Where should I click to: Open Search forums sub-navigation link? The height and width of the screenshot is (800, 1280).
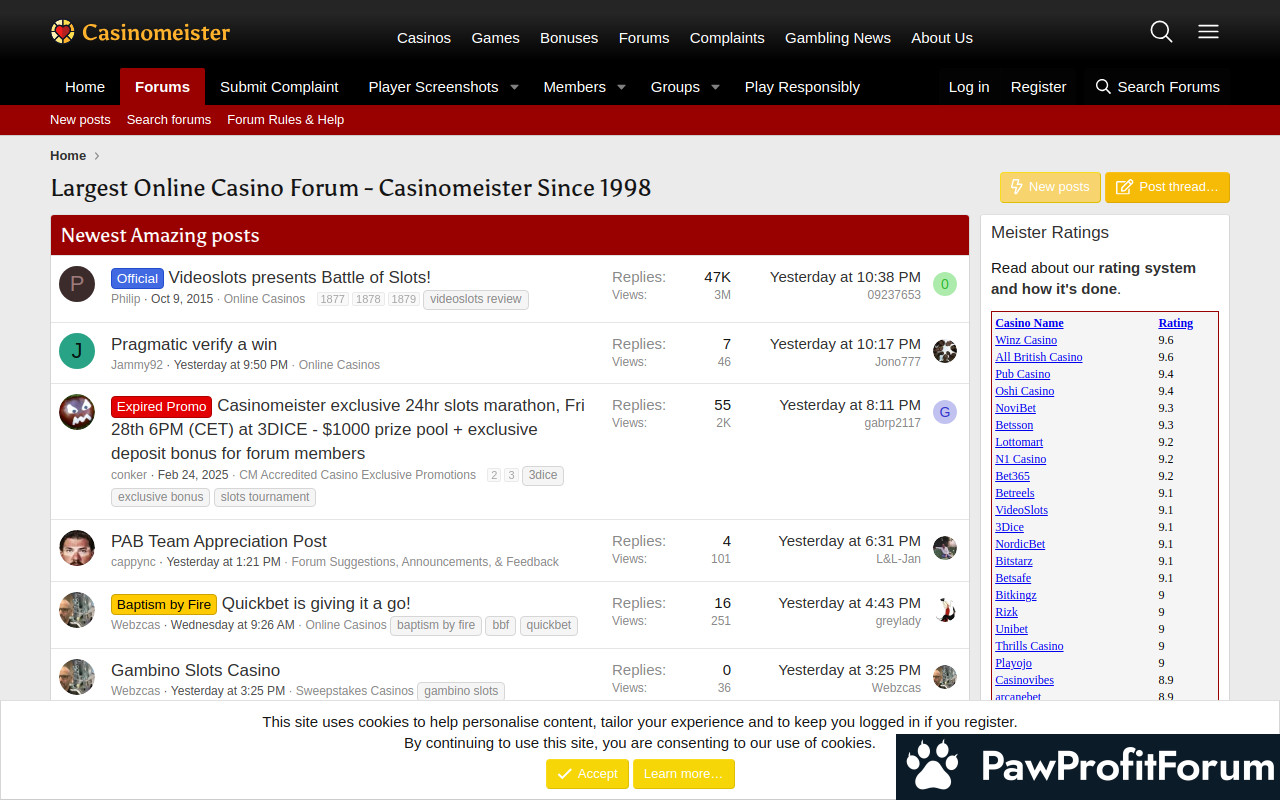click(x=169, y=120)
